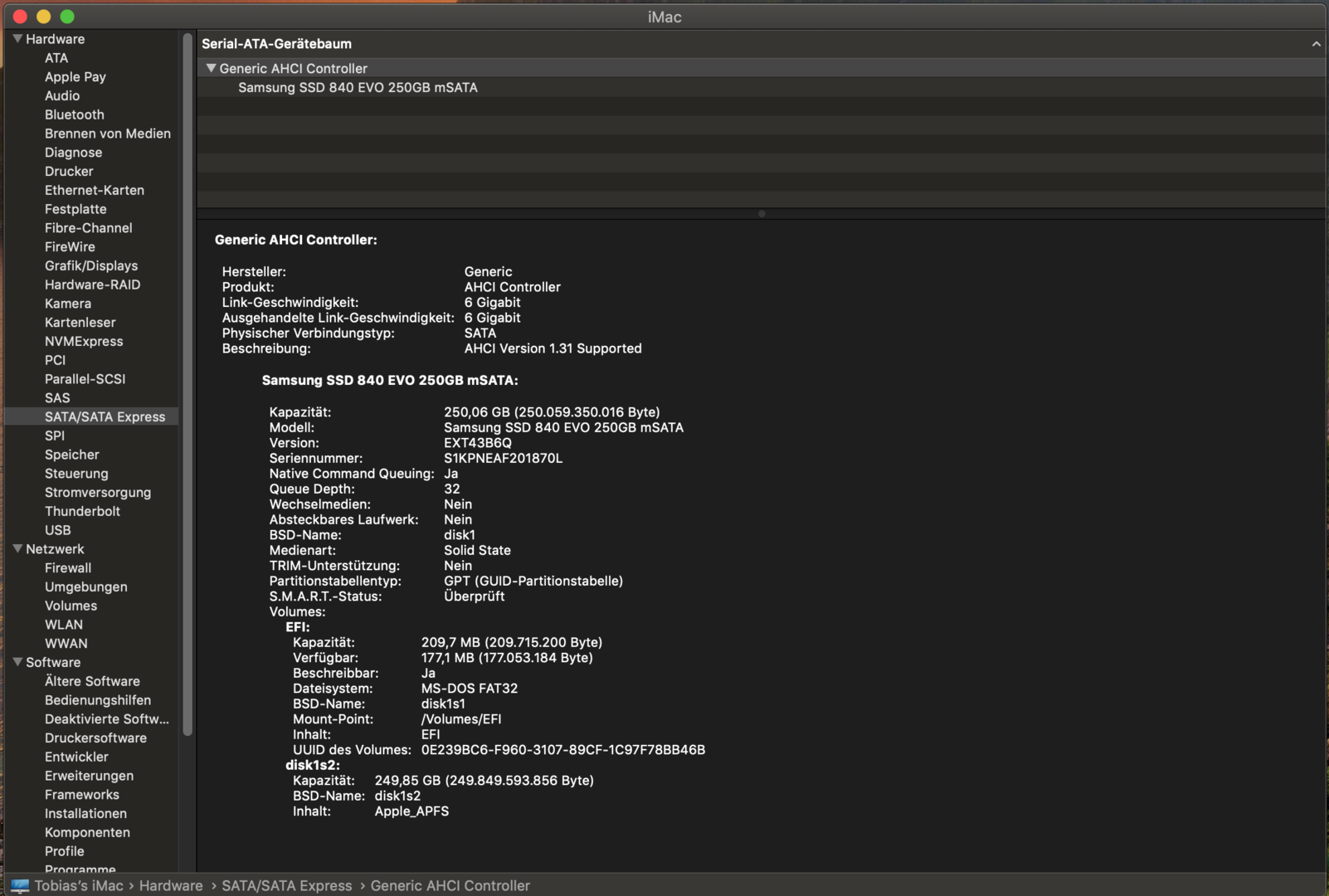Select Kartenleser in the sidebar
The image size is (1329, 896).
click(x=80, y=322)
